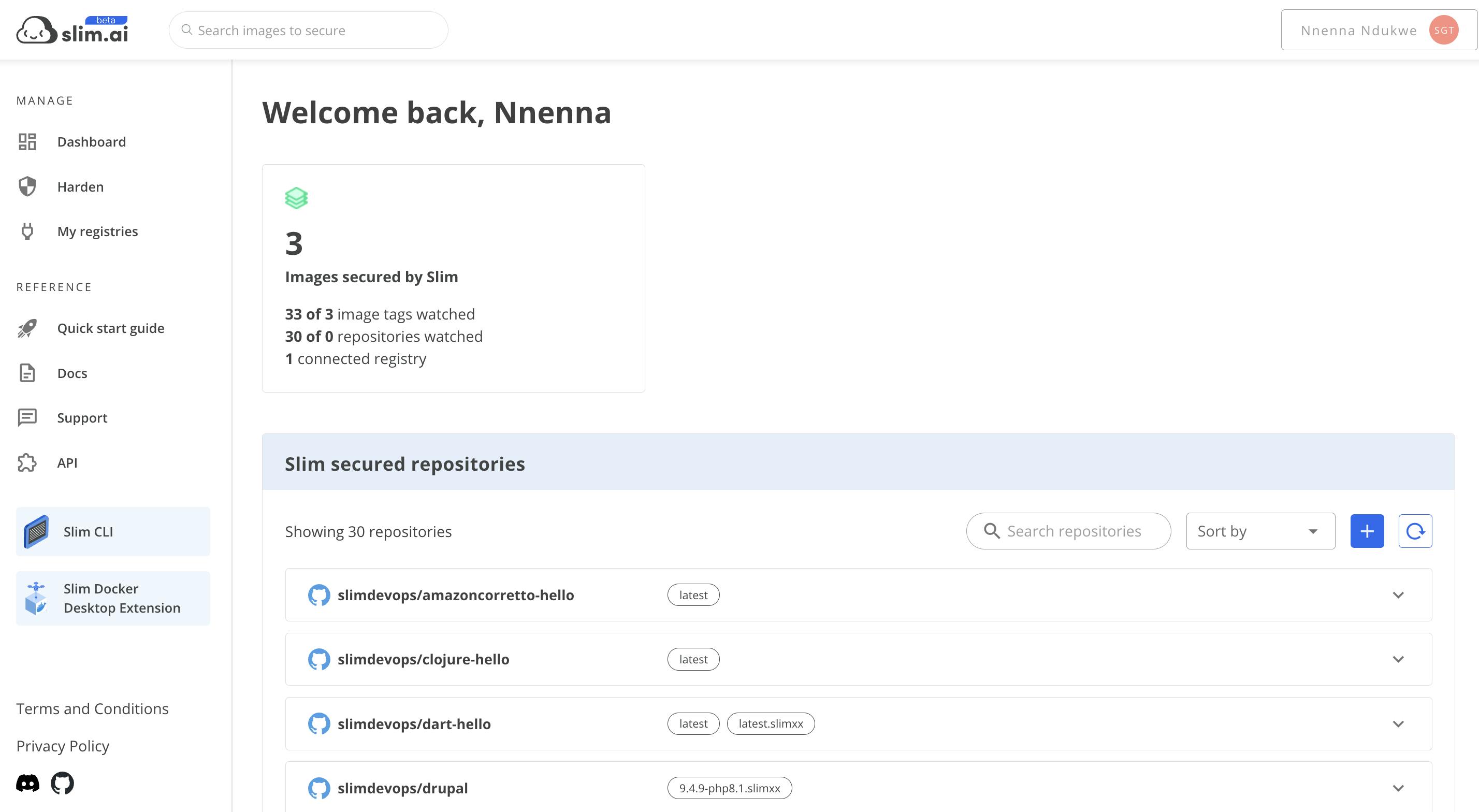Click the Images secured by Slim card
1479x812 pixels.
(454, 279)
